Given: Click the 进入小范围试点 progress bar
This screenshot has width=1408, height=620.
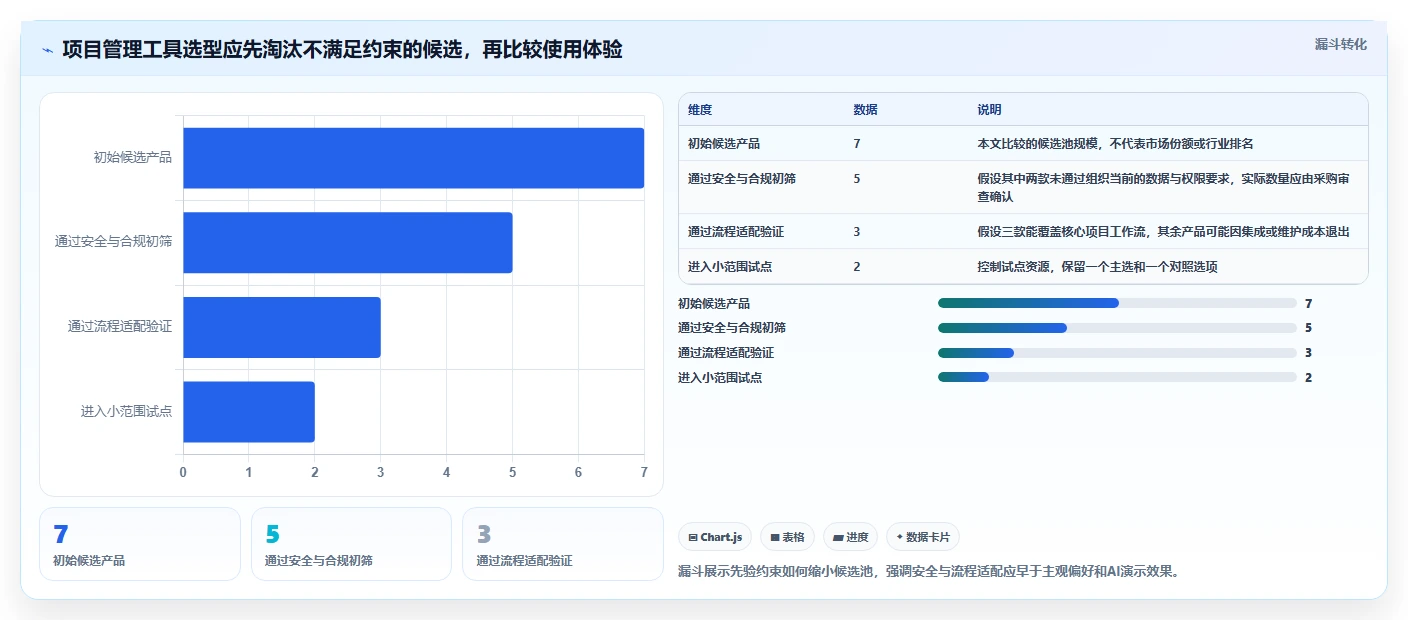Looking at the screenshot, I should coord(1117,377).
